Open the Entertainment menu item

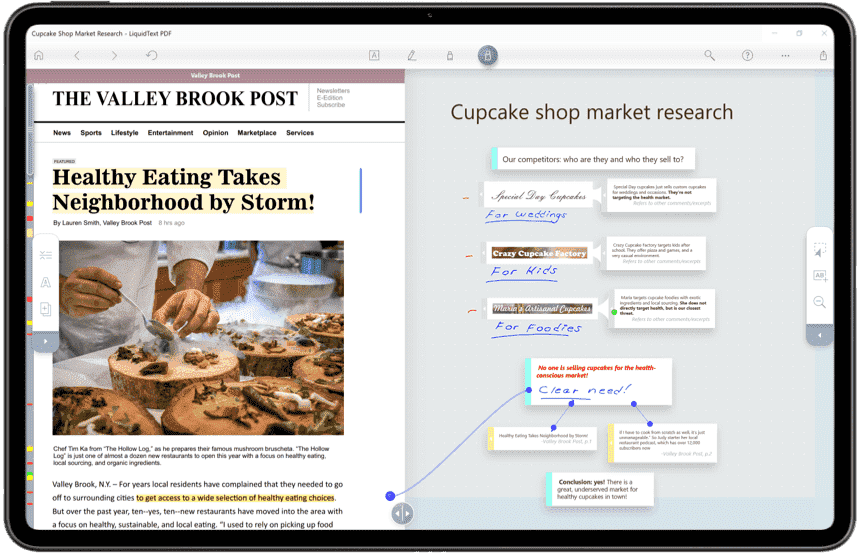pyautogui.click(x=170, y=133)
